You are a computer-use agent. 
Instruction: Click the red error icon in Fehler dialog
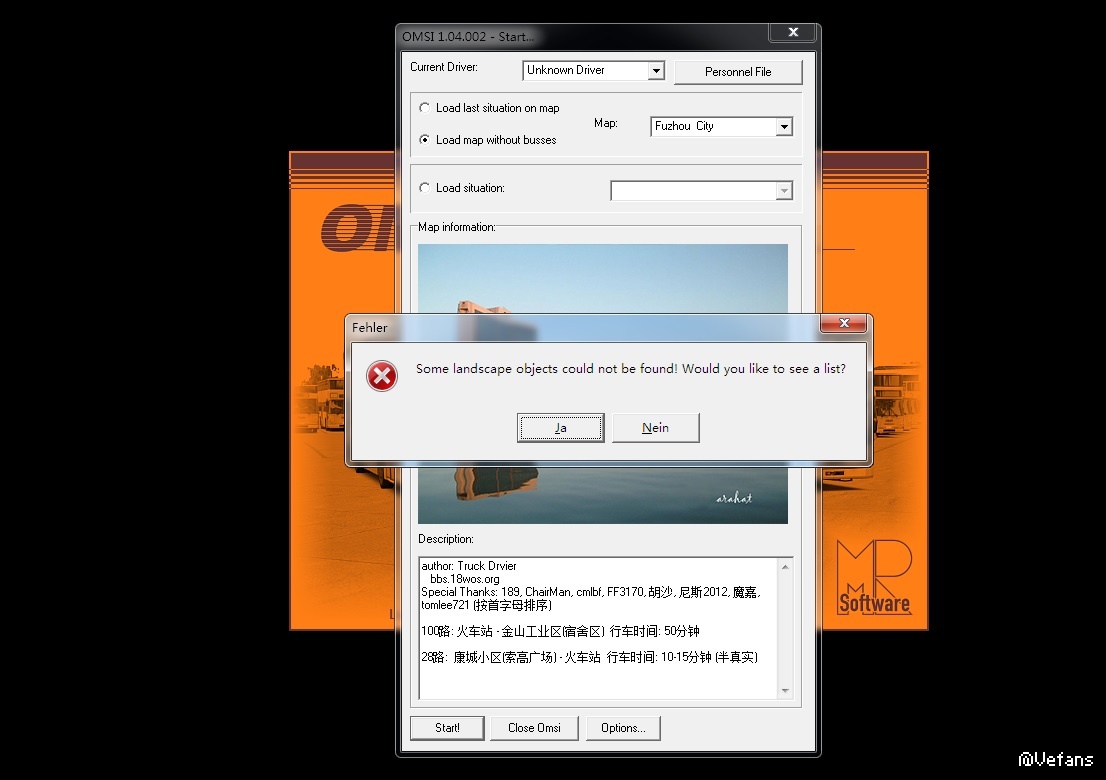coord(382,376)
